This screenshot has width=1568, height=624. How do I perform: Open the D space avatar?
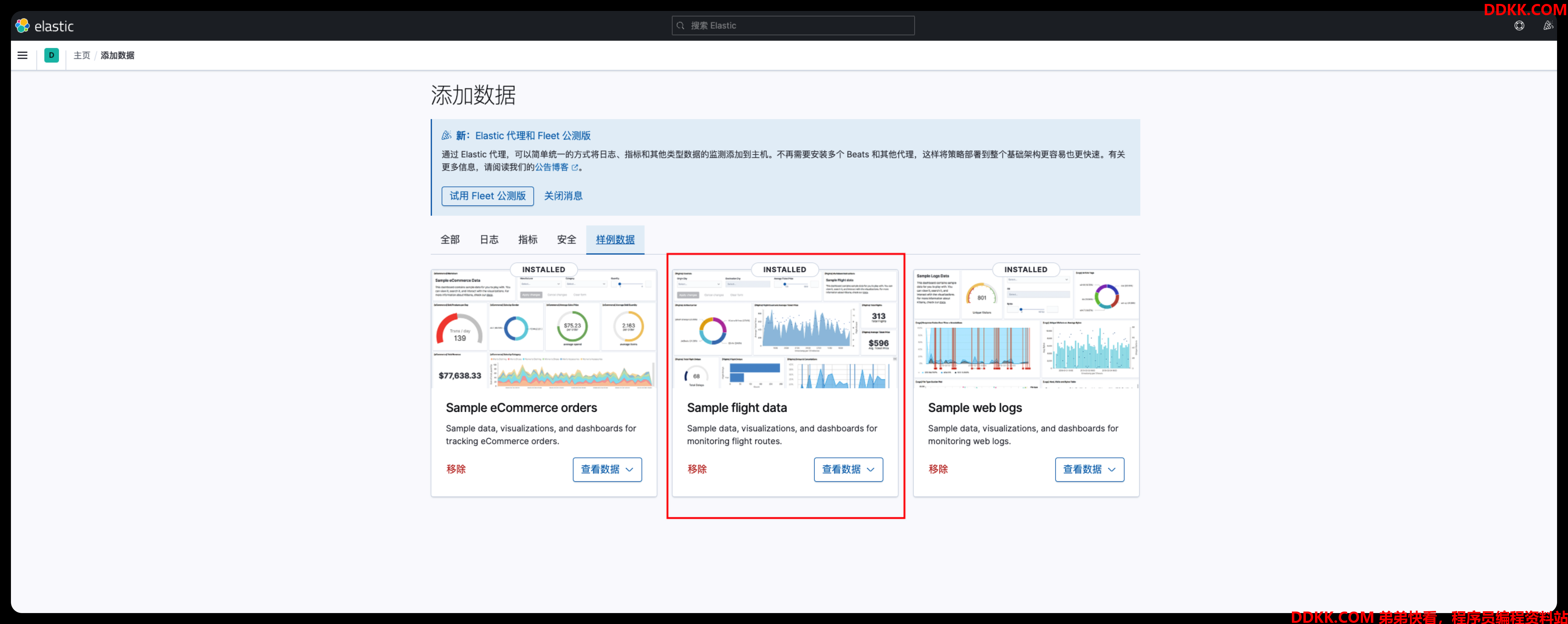(x=52, y=55)
